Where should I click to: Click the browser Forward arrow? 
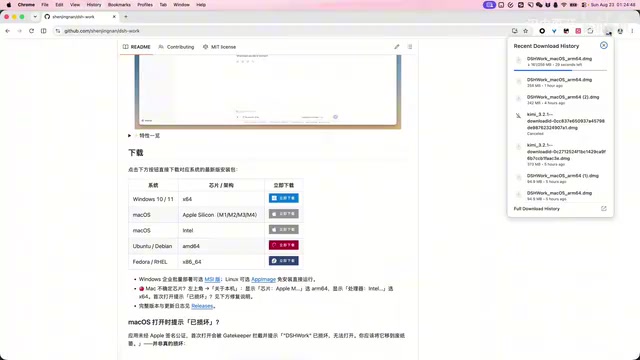[x=19, y=31]
